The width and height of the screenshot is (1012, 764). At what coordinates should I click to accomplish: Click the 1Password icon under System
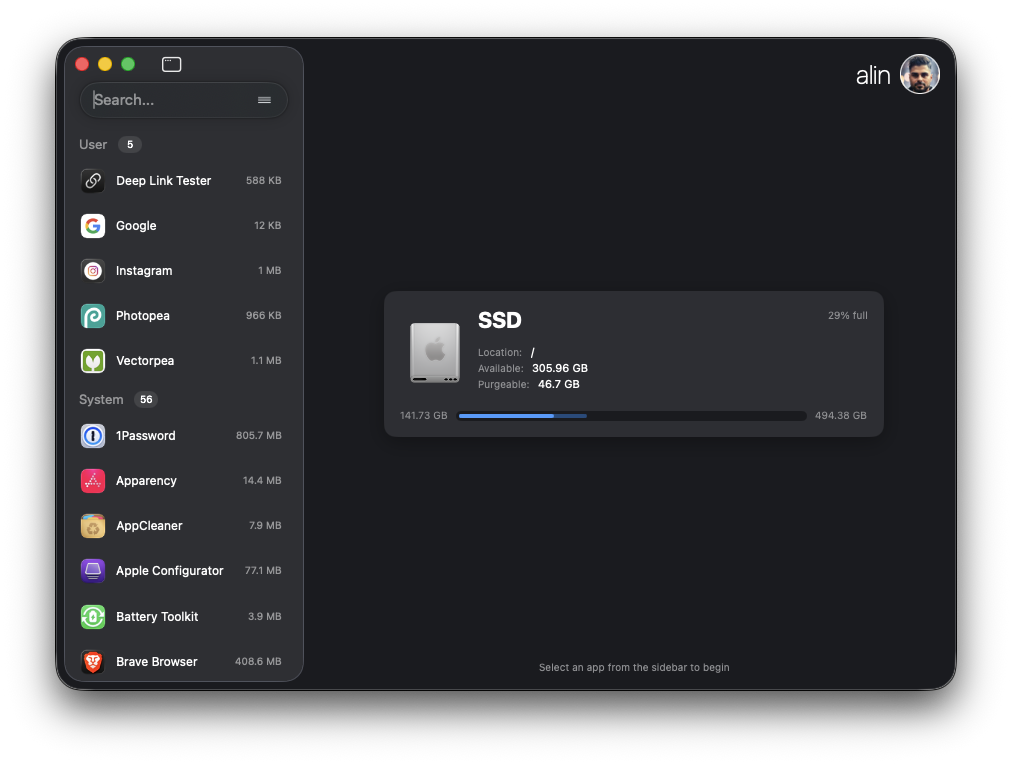pos(92,435)
